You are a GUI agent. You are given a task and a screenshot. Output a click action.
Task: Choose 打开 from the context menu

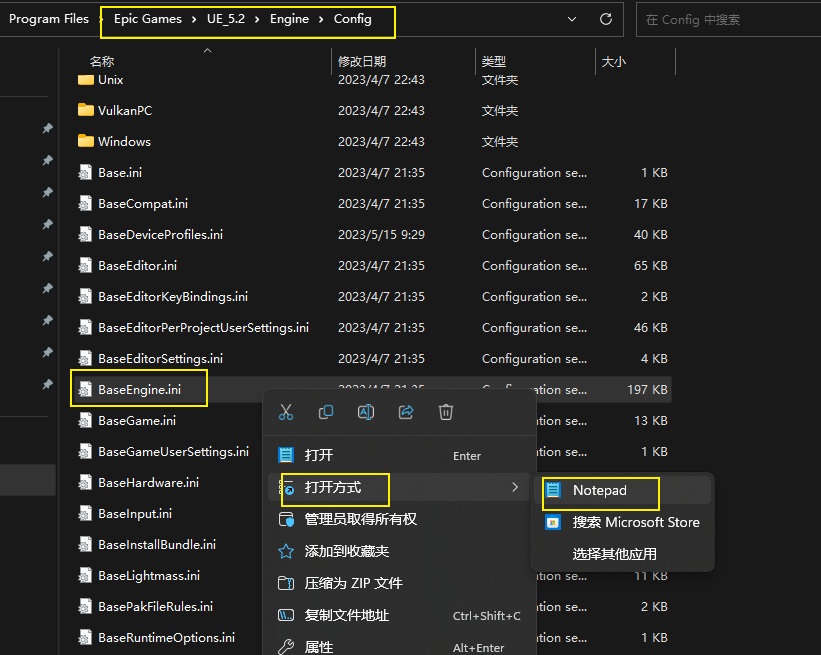[x=402, y=455]
